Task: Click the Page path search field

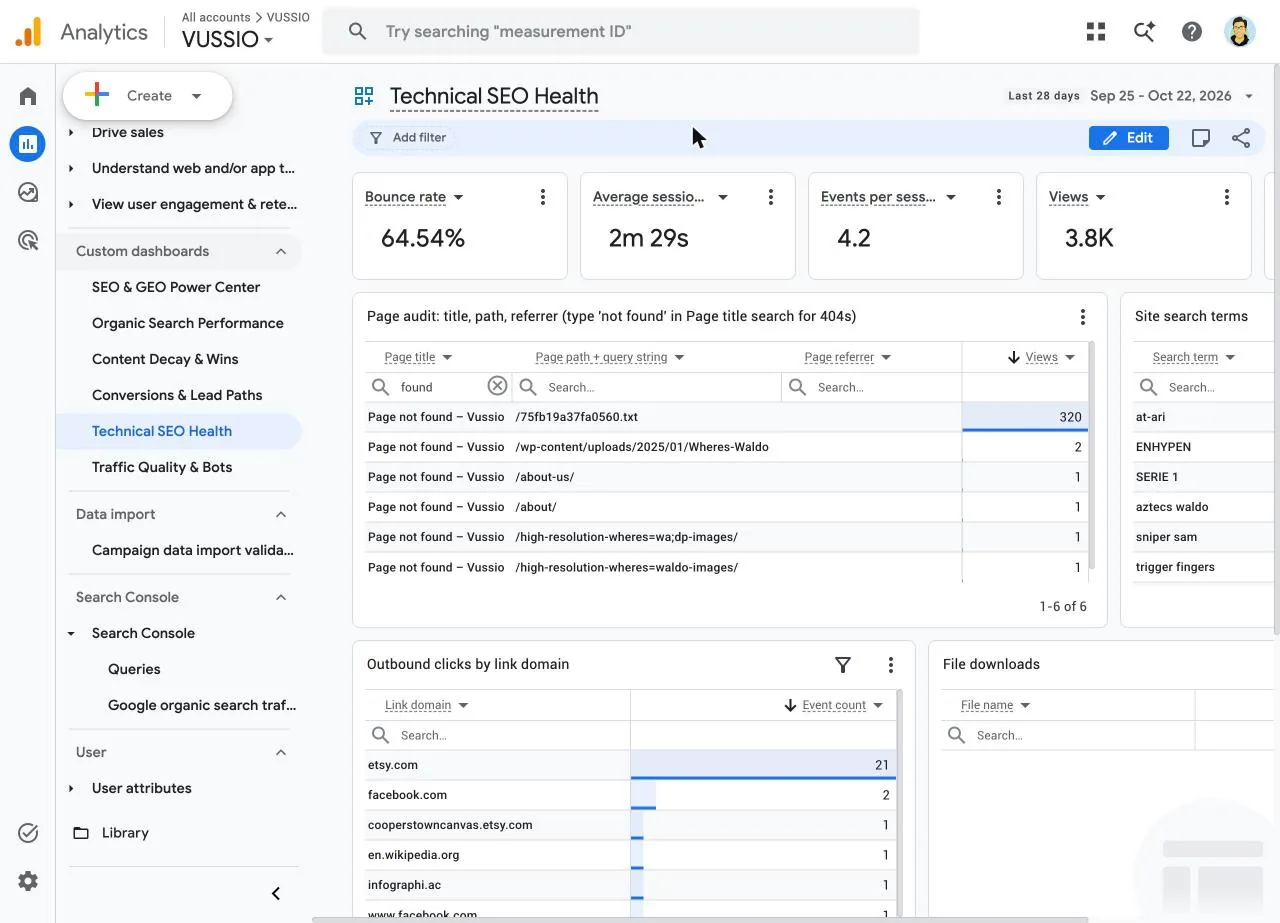Action: pos(648,387)
